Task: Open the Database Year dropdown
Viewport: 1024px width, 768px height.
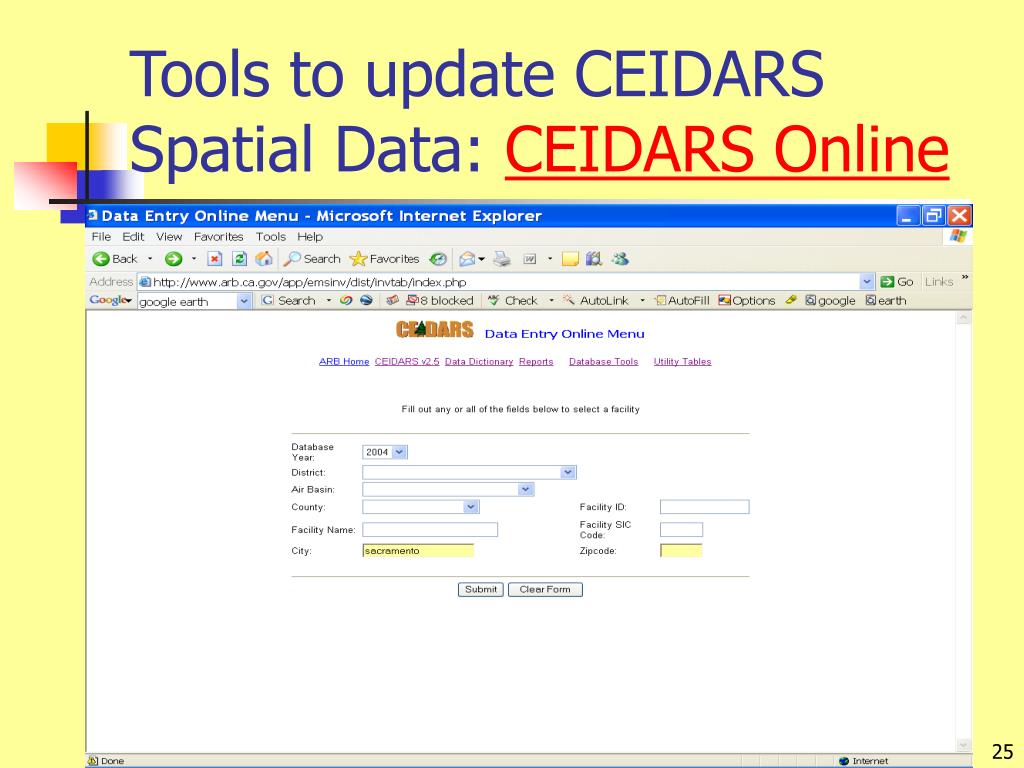Action: [x=385, y=452]
